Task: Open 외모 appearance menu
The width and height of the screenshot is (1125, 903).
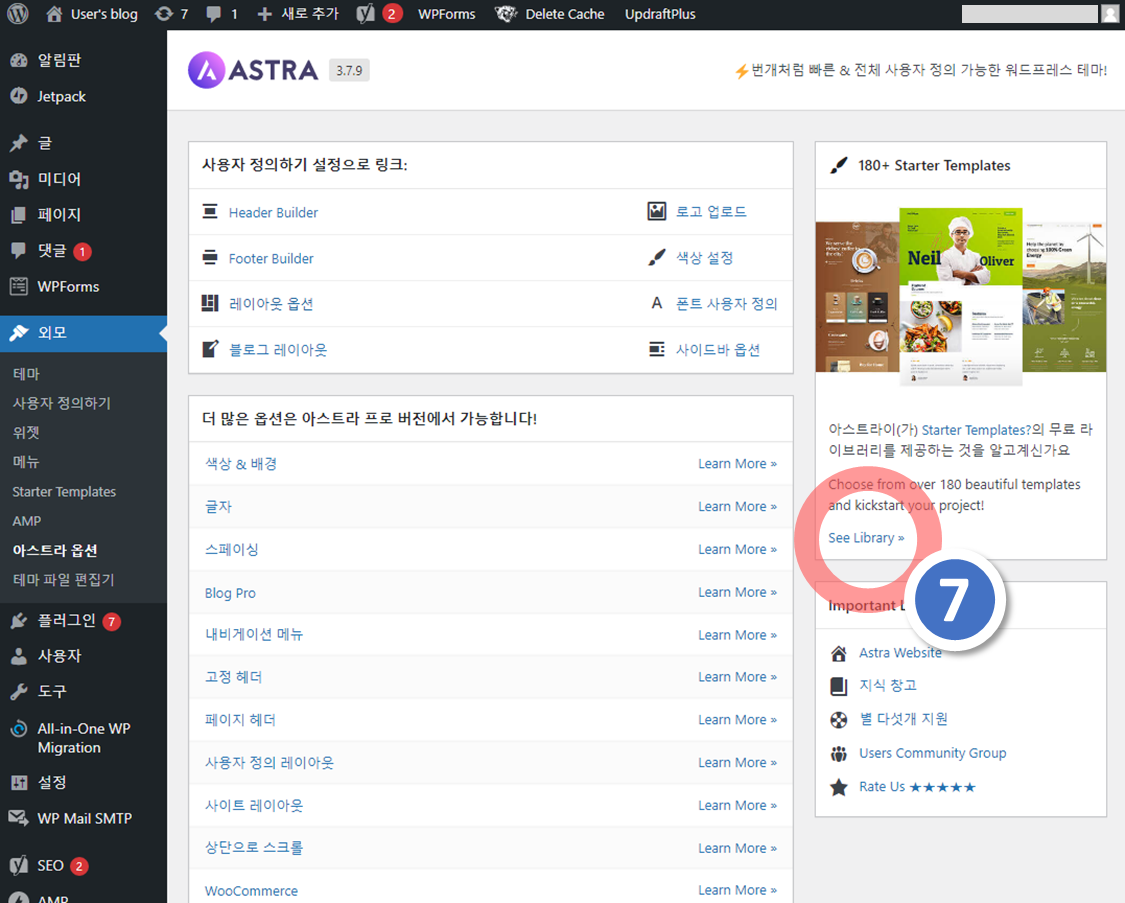Action: click(83, 333)
